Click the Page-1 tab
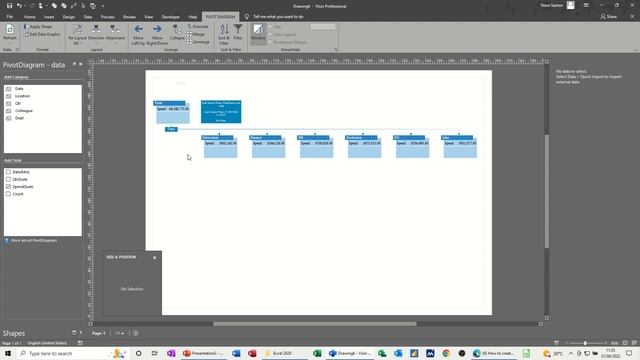The image size is (640, 360). 98,333
